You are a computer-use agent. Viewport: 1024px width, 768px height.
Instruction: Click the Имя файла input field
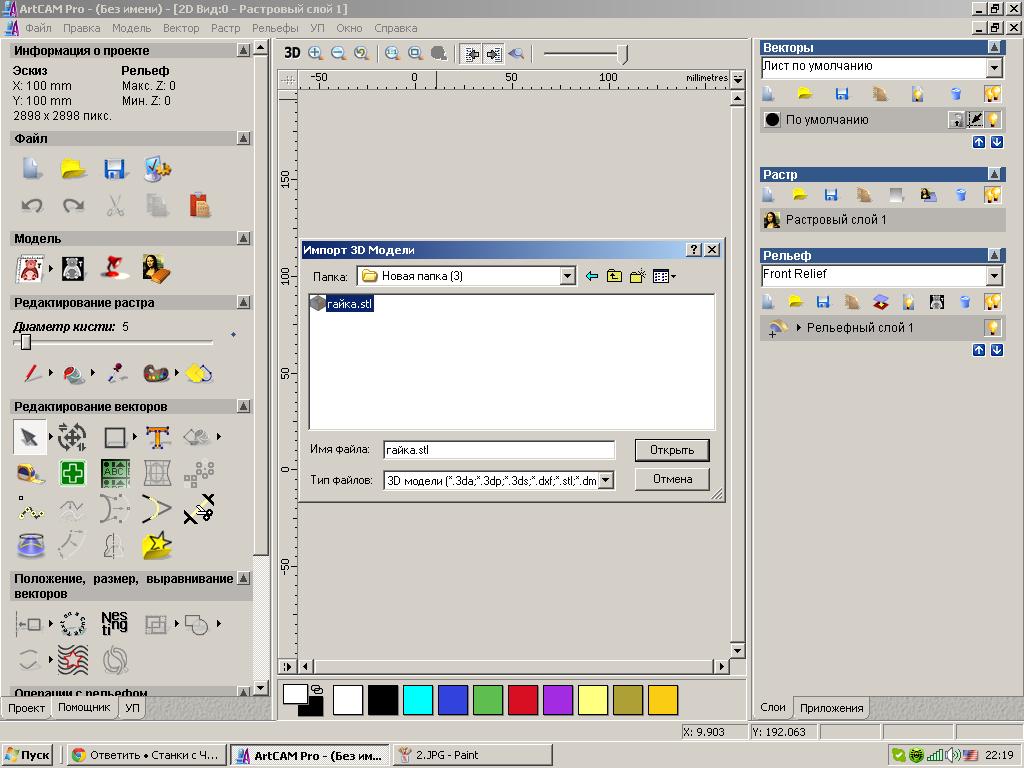click(499, 450)
